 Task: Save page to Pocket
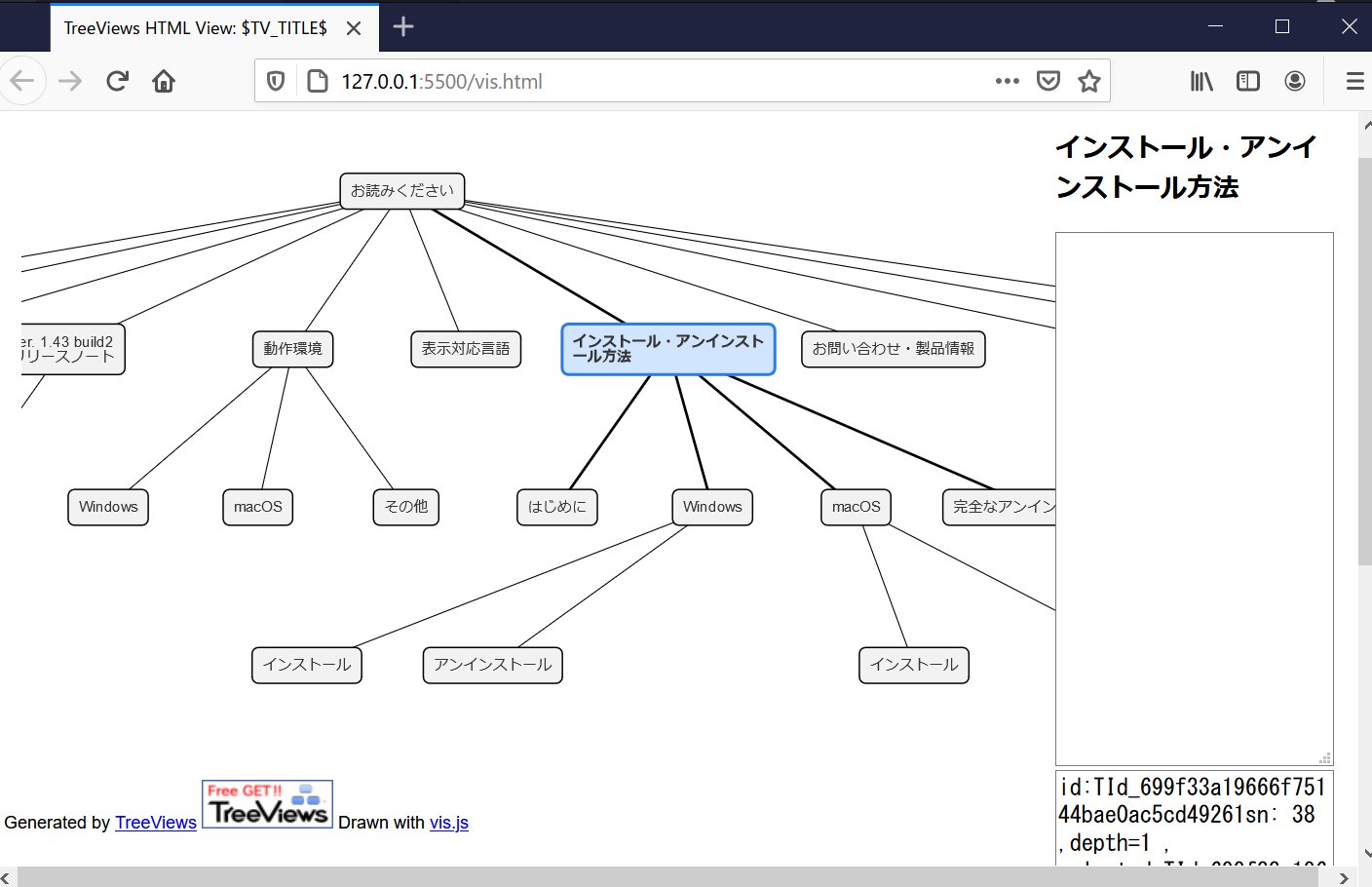tap(1048, 81)
